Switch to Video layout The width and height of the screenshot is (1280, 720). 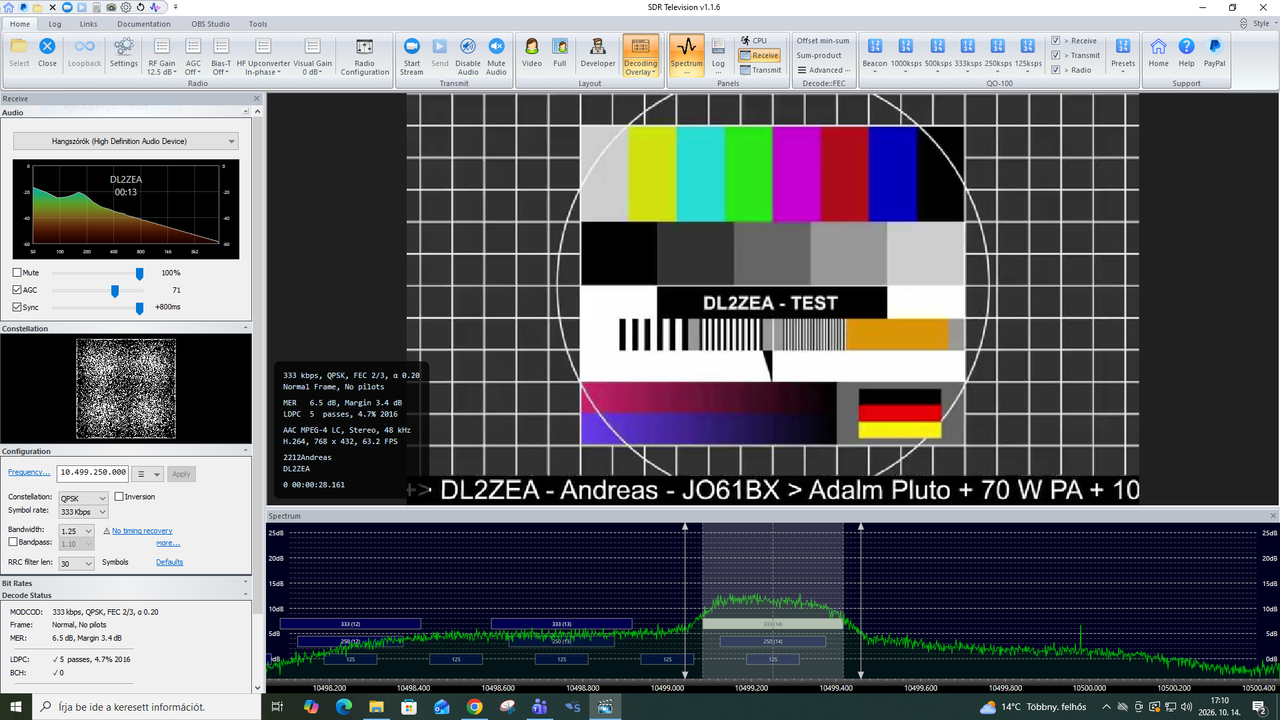point(532,53)
